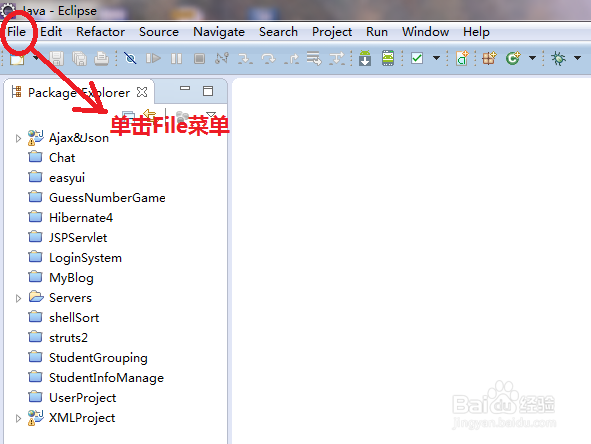Select the shellSort project
This screenshot has height=444, width=591.
(74, 318)
